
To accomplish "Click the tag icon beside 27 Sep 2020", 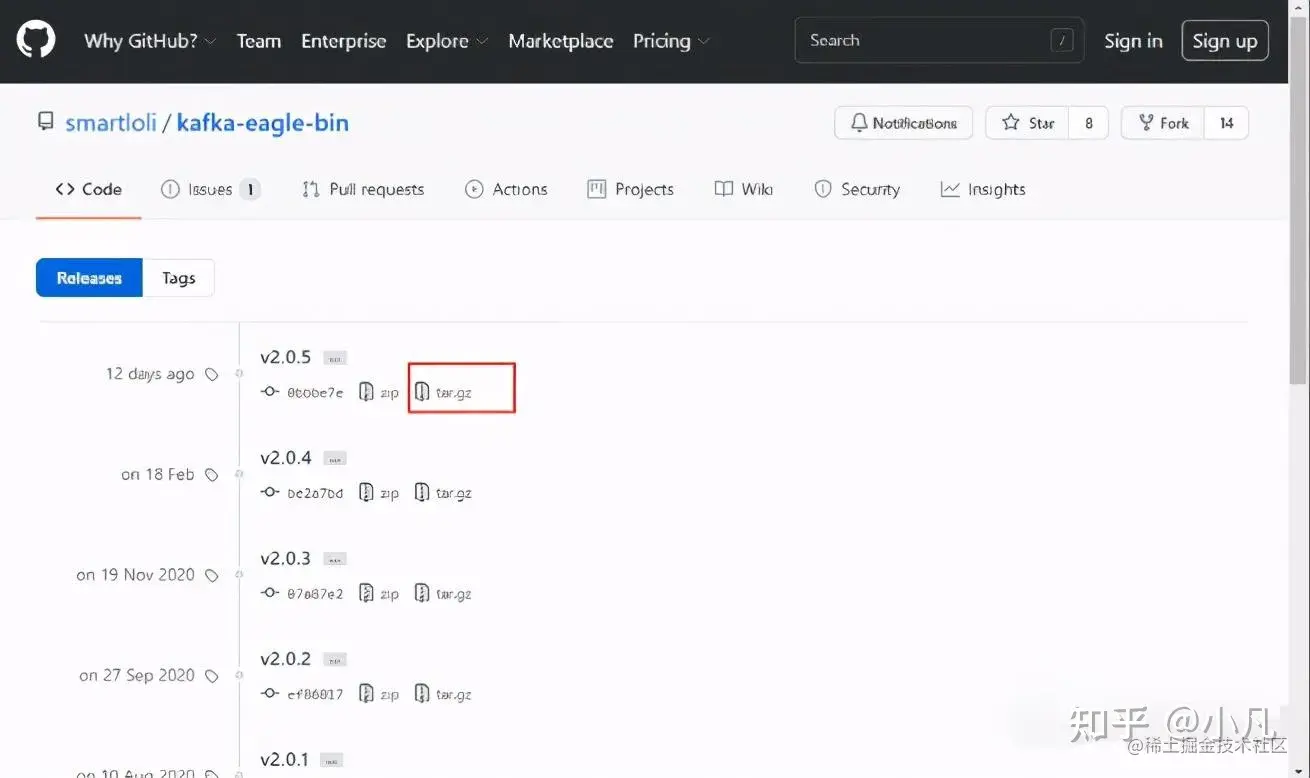I will point(211,676).
